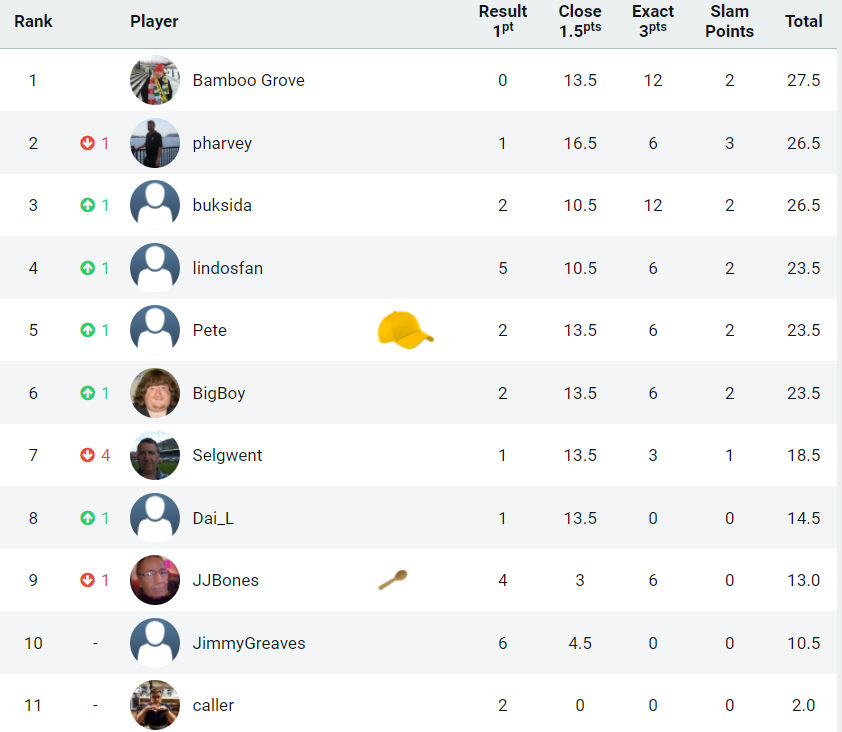Open BigBoy's avatar picture
This screenshot has height=732, width=842.
155,393
